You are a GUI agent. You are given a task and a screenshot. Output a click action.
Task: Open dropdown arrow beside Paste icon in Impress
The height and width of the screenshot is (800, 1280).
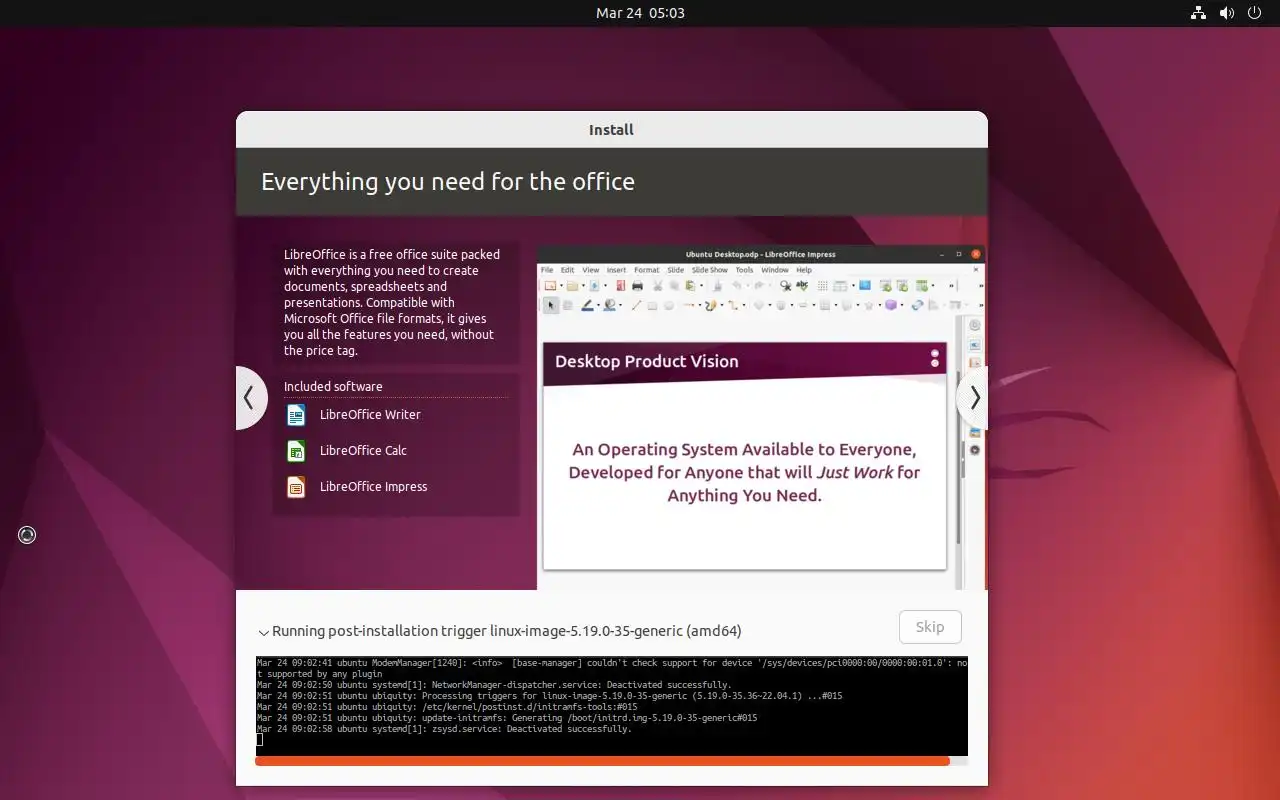pos(702,285)
